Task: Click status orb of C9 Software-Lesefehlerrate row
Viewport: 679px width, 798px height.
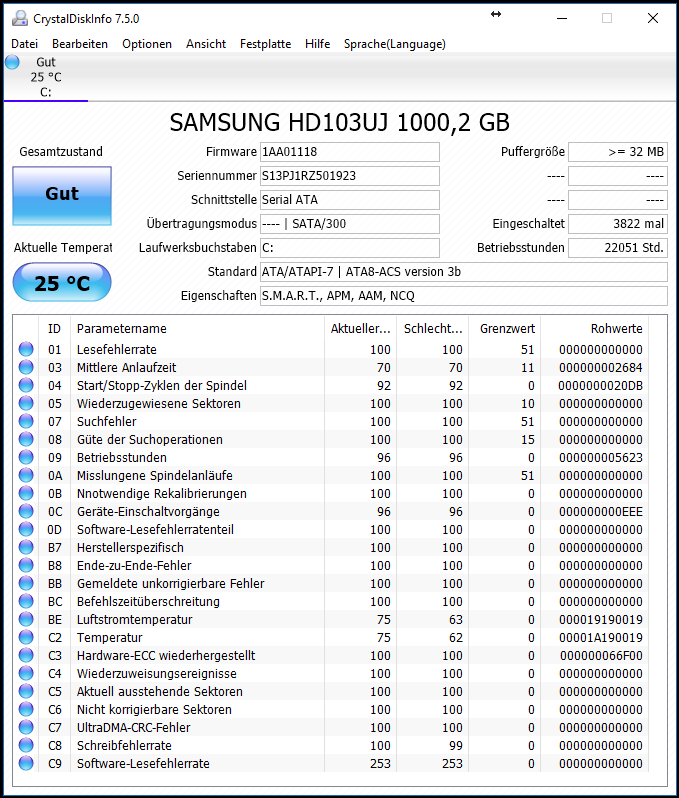Action: tap(26, 763)
